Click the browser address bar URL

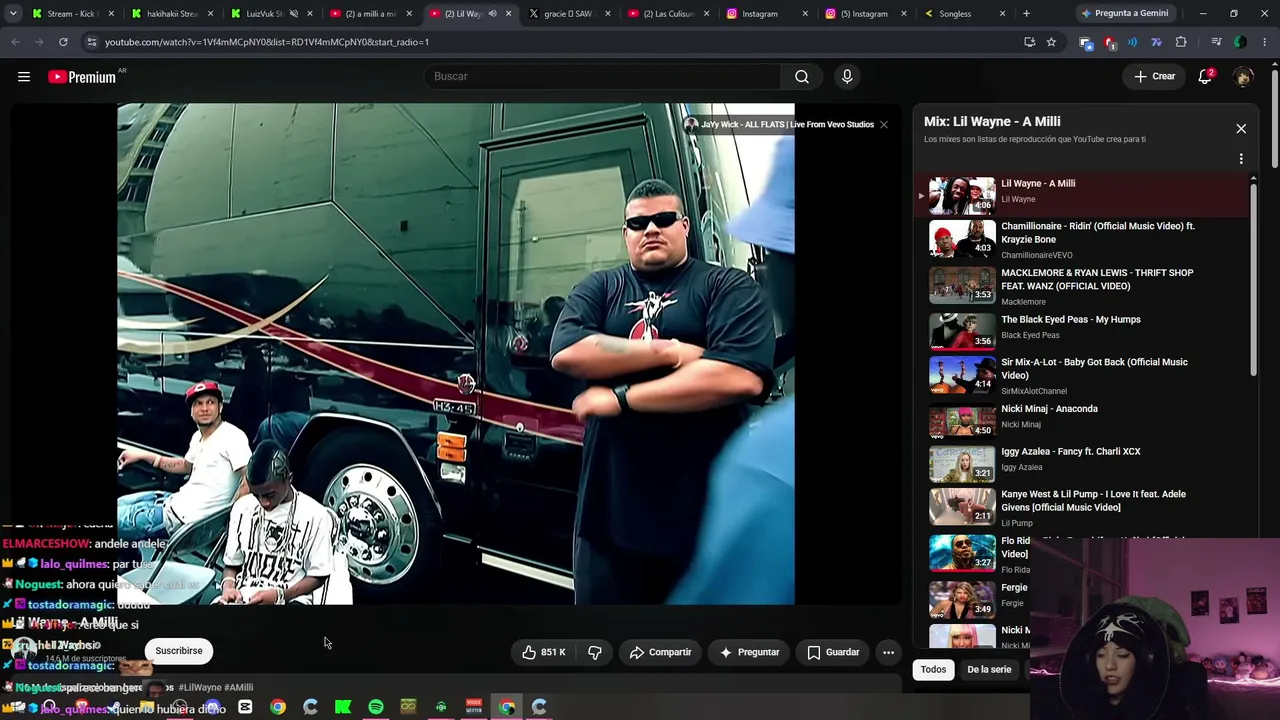(267, 42)
